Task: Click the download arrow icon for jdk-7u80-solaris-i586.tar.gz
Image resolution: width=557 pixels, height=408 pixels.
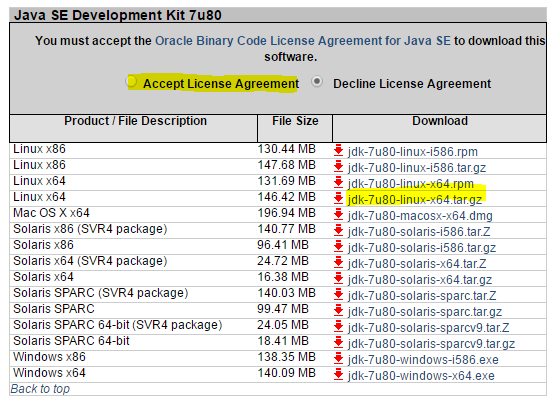Action: click(x=339, y=246)
